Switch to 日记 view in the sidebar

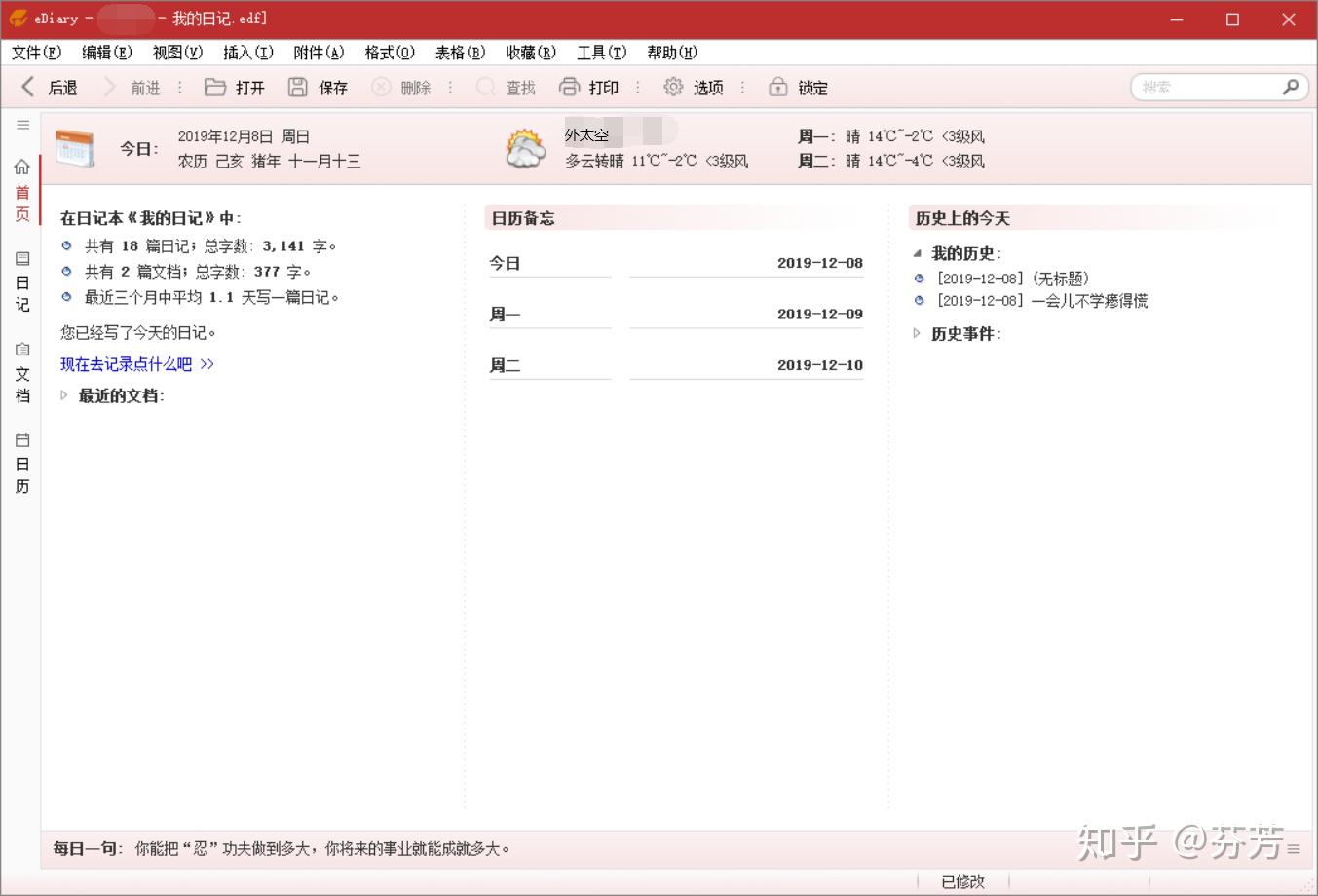click(21, 282)
